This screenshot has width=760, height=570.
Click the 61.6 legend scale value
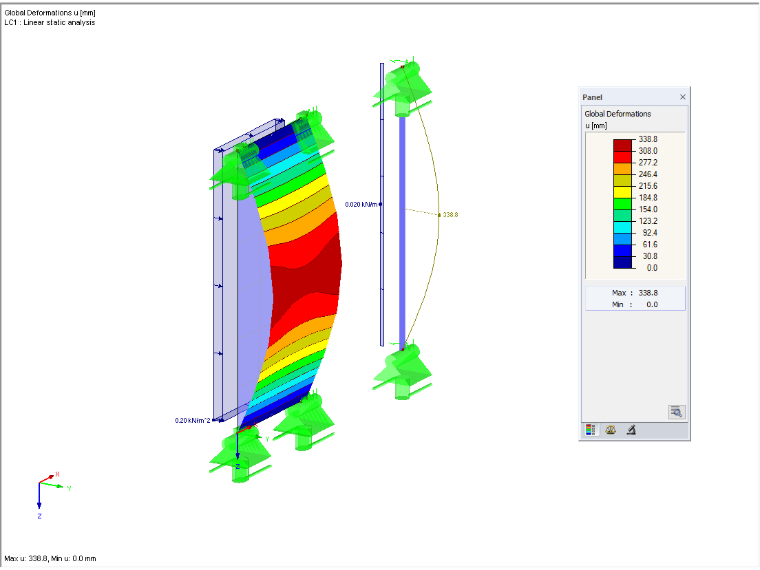pos(650,244)
